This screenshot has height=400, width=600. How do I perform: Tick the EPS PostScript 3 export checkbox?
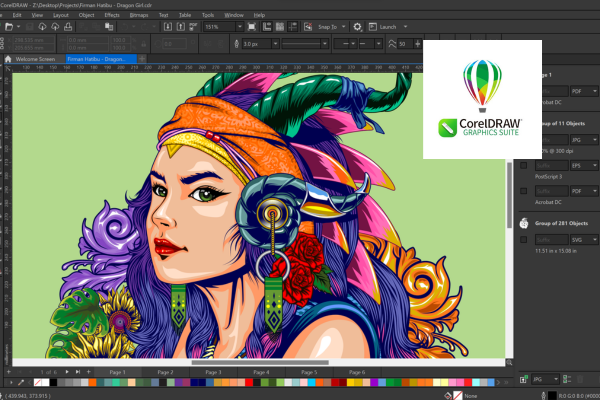tap(523, 166)
